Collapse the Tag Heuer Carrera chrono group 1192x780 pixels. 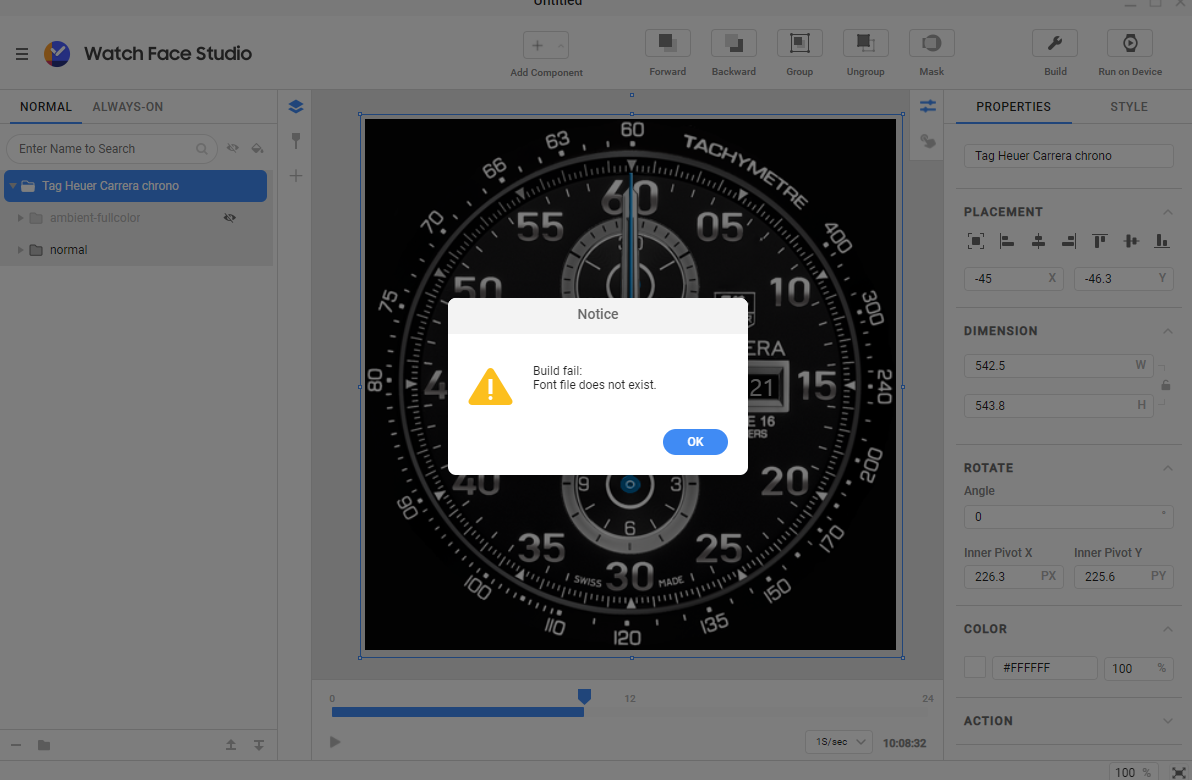(x=13, y=186)
